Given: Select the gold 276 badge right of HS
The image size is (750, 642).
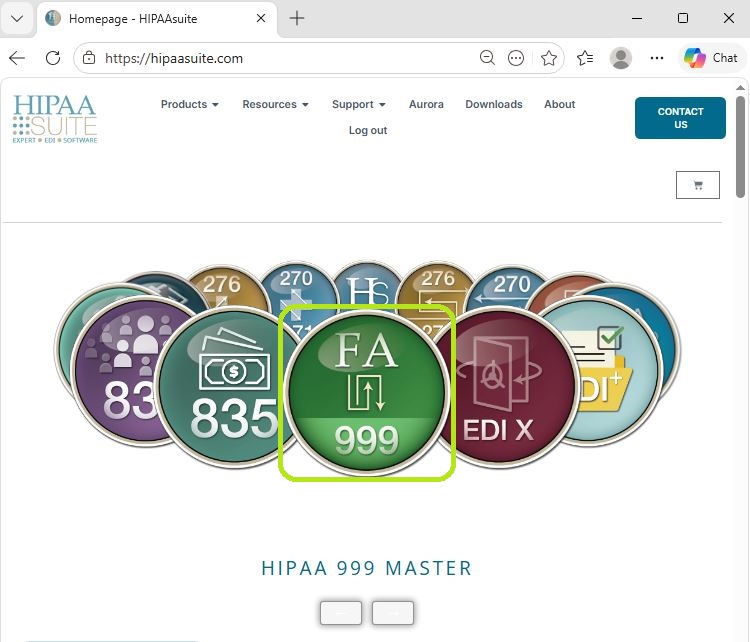Looking at the screenshot, I should 438,285.
